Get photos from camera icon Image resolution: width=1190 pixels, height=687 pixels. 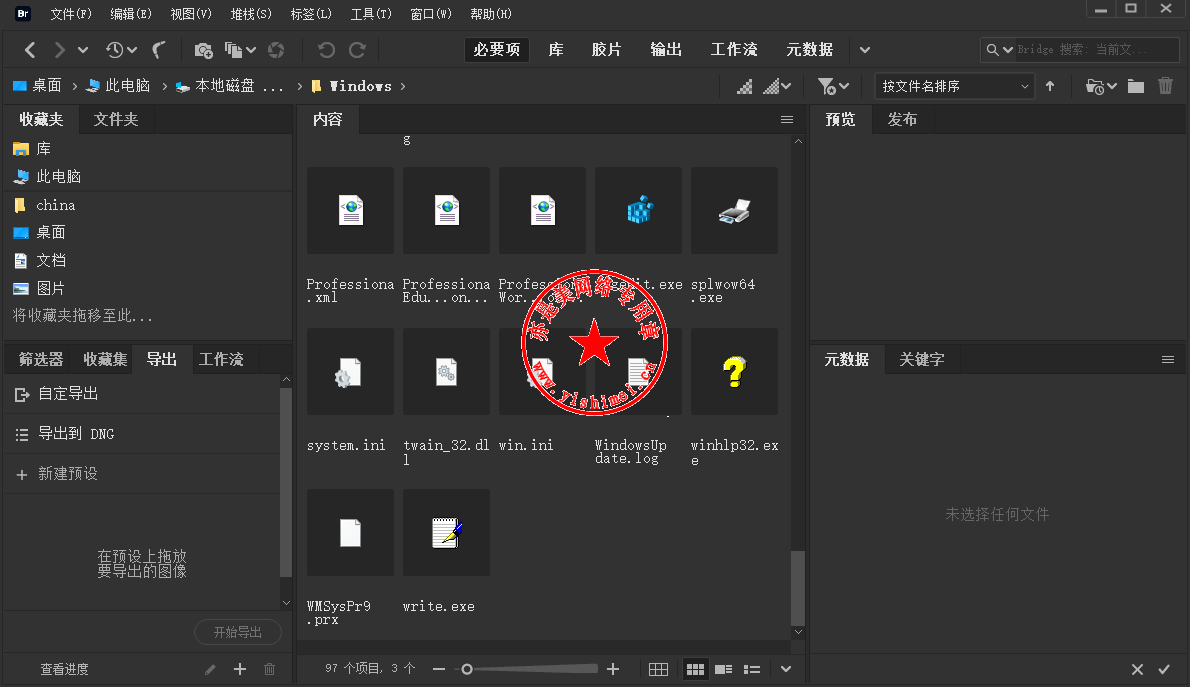[x=203, y=50]
